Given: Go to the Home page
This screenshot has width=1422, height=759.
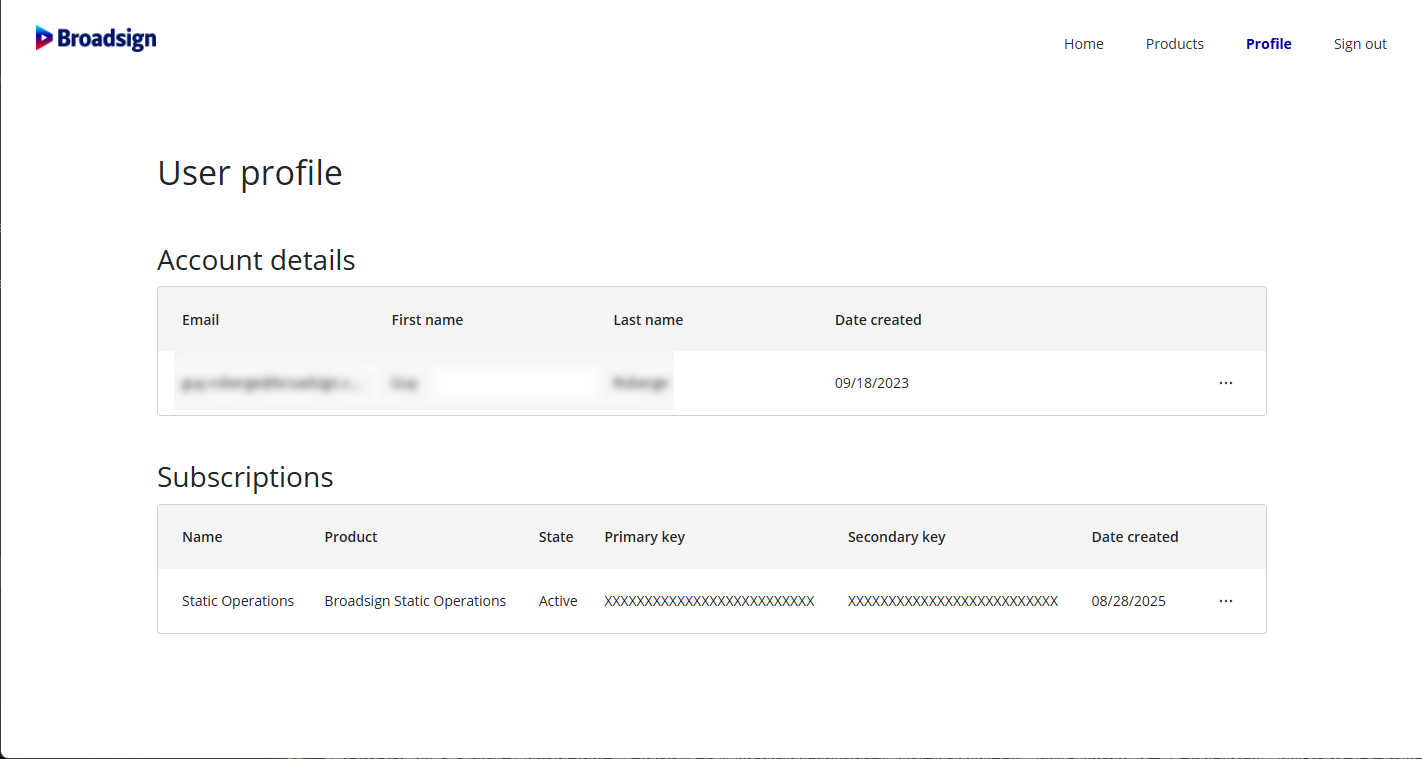Looking at the screenshot, I should [1083, 44].
